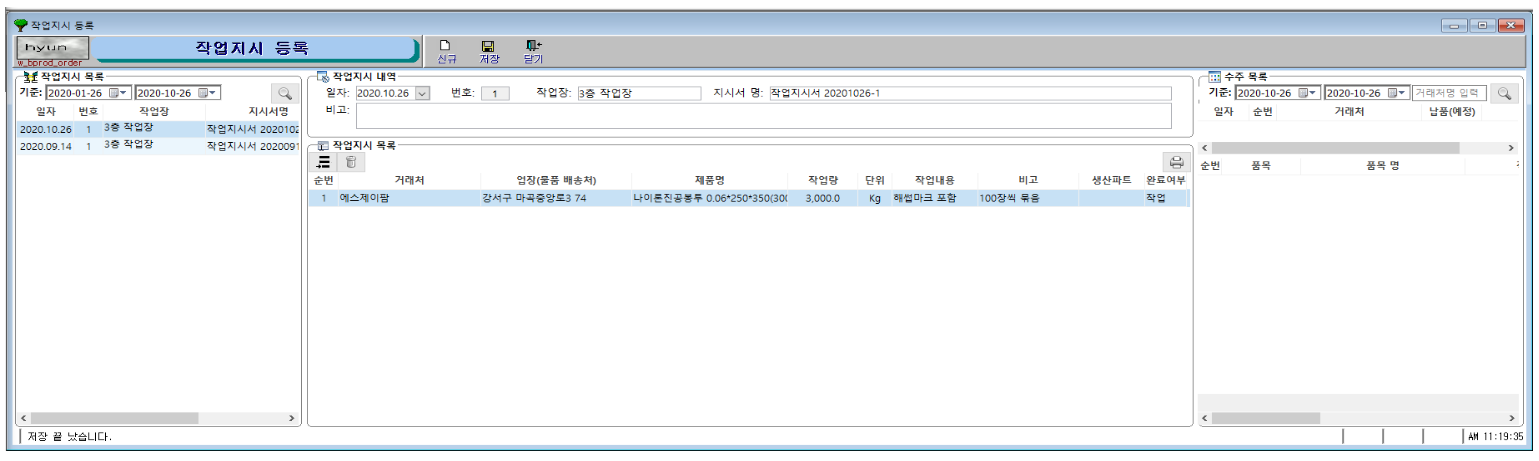
Task: Click the 신규 (New) toolbar icon
Action: tap(446, 50)
